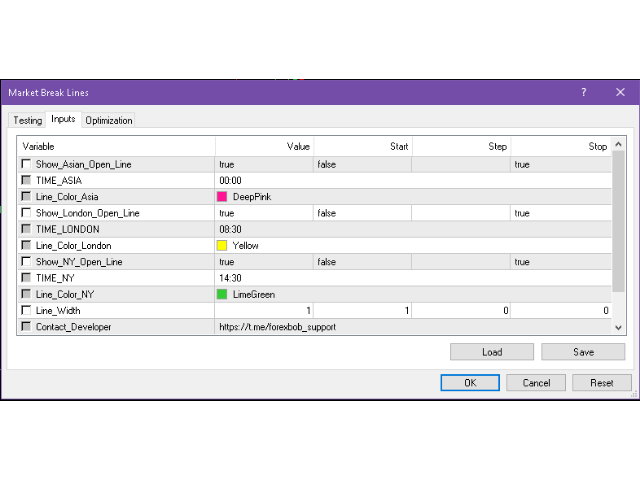This screenshot has height=480, width=640.
Task: Click the LimeGreen color swatch
Action: (x=222, y=294)
